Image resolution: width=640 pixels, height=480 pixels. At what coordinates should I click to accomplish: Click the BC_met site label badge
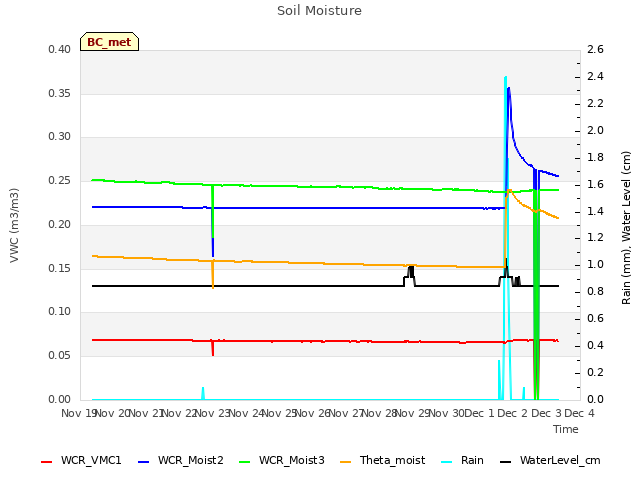tap(109, 42)
